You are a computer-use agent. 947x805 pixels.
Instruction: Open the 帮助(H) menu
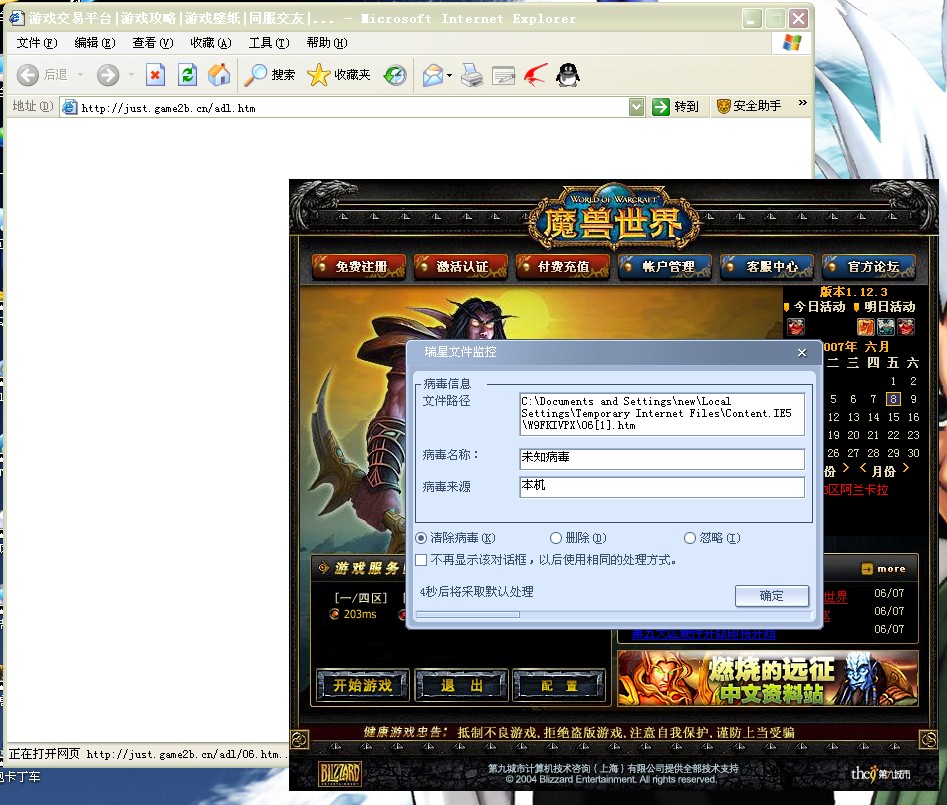click(x=327, y=43)
